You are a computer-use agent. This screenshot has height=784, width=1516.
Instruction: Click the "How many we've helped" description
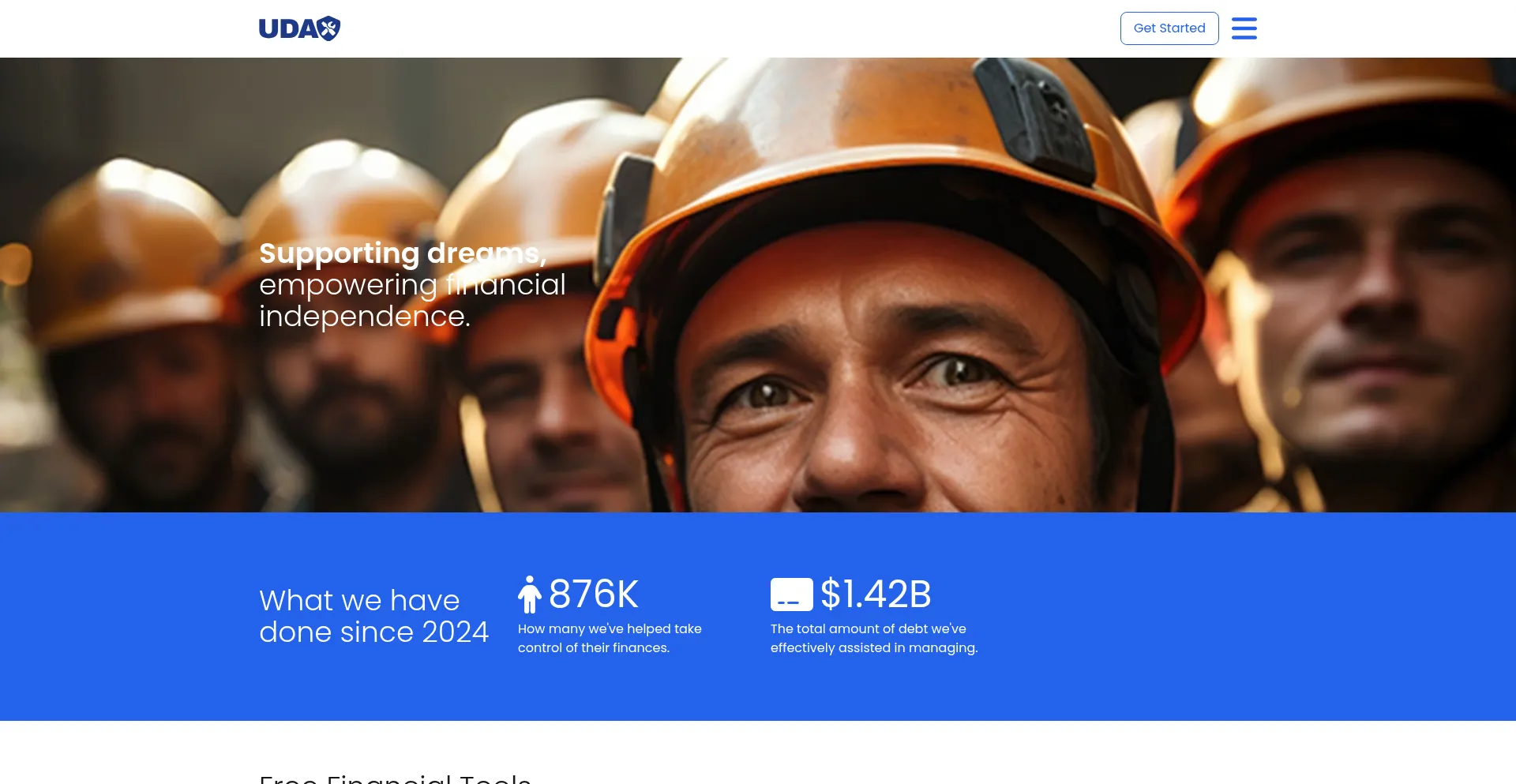610,638
